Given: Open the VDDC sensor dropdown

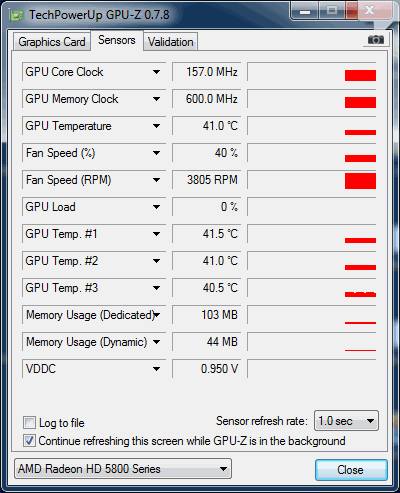Looking at the screenshot, I should [x=156, y=369].
